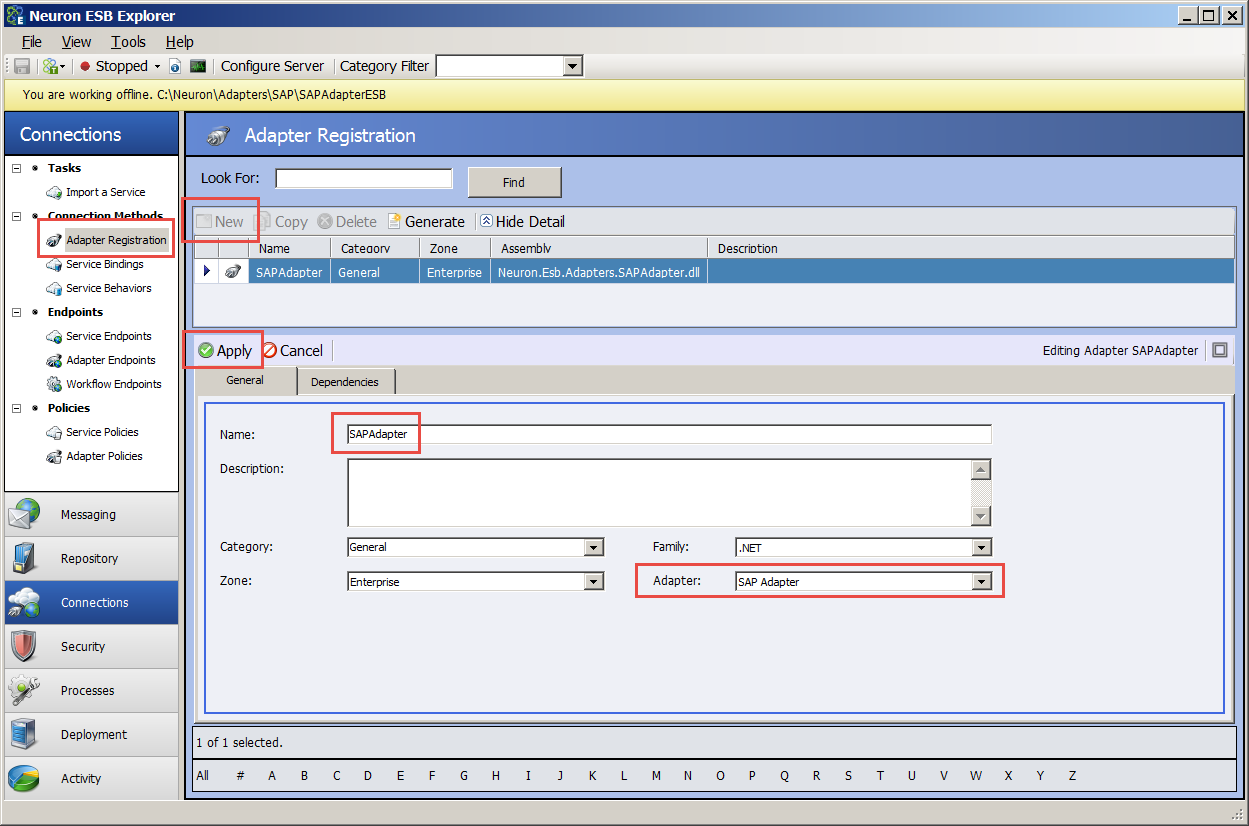Click the Apply button
This screenshot has width=1249, height=826.
(x=225, y=351)
